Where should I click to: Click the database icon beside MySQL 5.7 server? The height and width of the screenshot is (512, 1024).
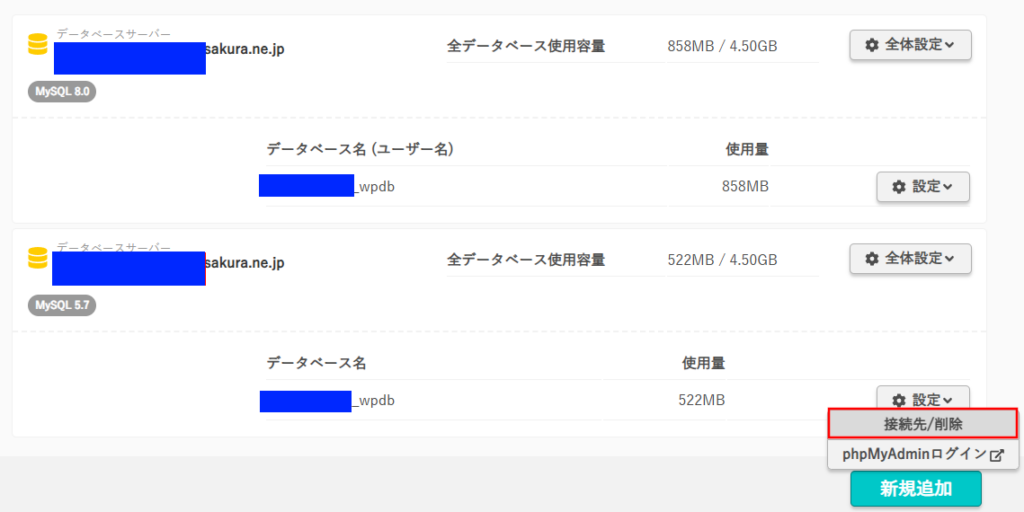pyautogui.click(x=38, y=258)
